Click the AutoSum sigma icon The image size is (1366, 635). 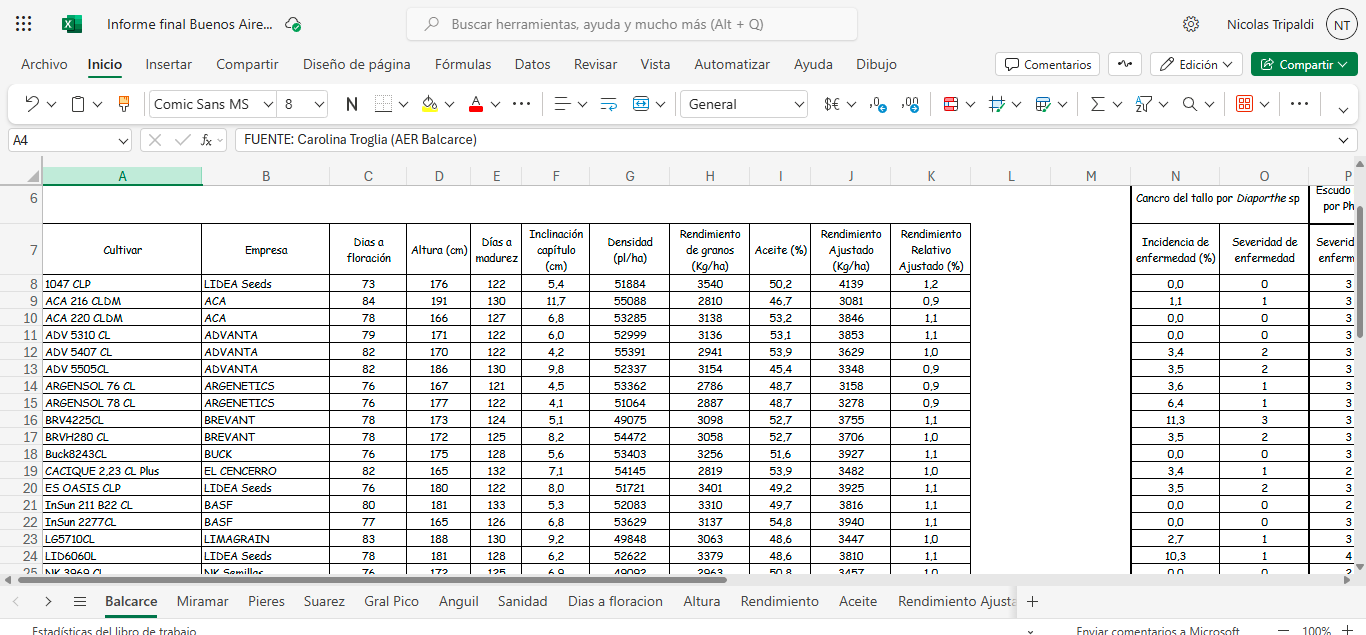(x=1098, y=104)
